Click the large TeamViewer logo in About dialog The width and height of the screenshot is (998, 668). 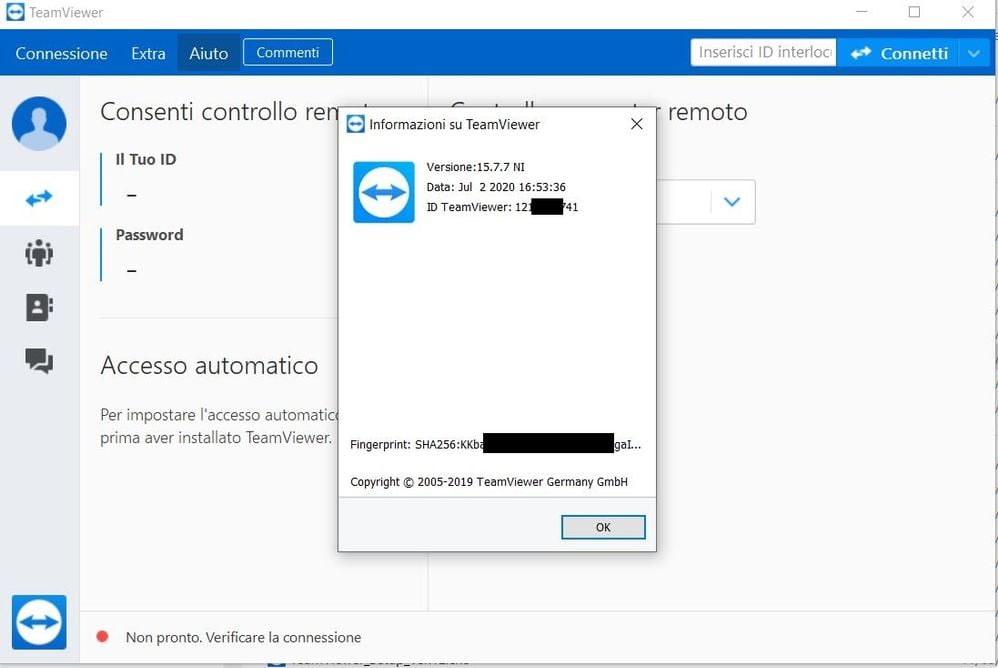384,192
